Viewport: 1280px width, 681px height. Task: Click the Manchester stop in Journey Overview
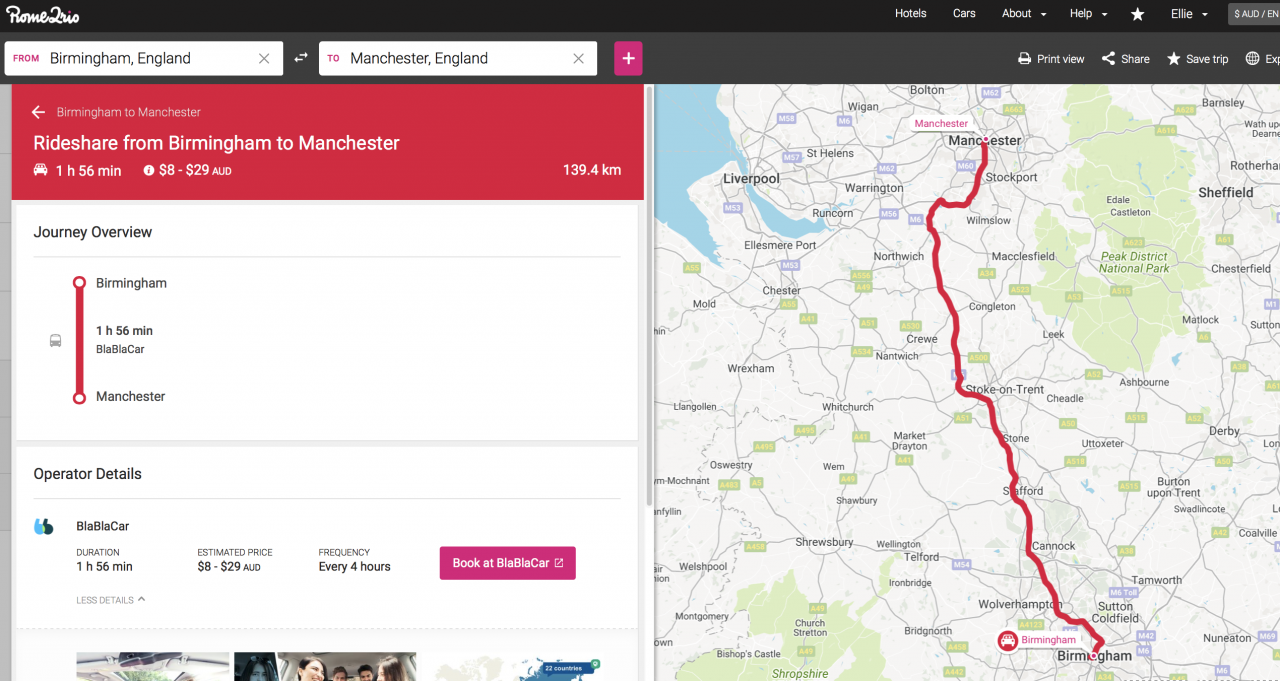(x=131, y=397)
